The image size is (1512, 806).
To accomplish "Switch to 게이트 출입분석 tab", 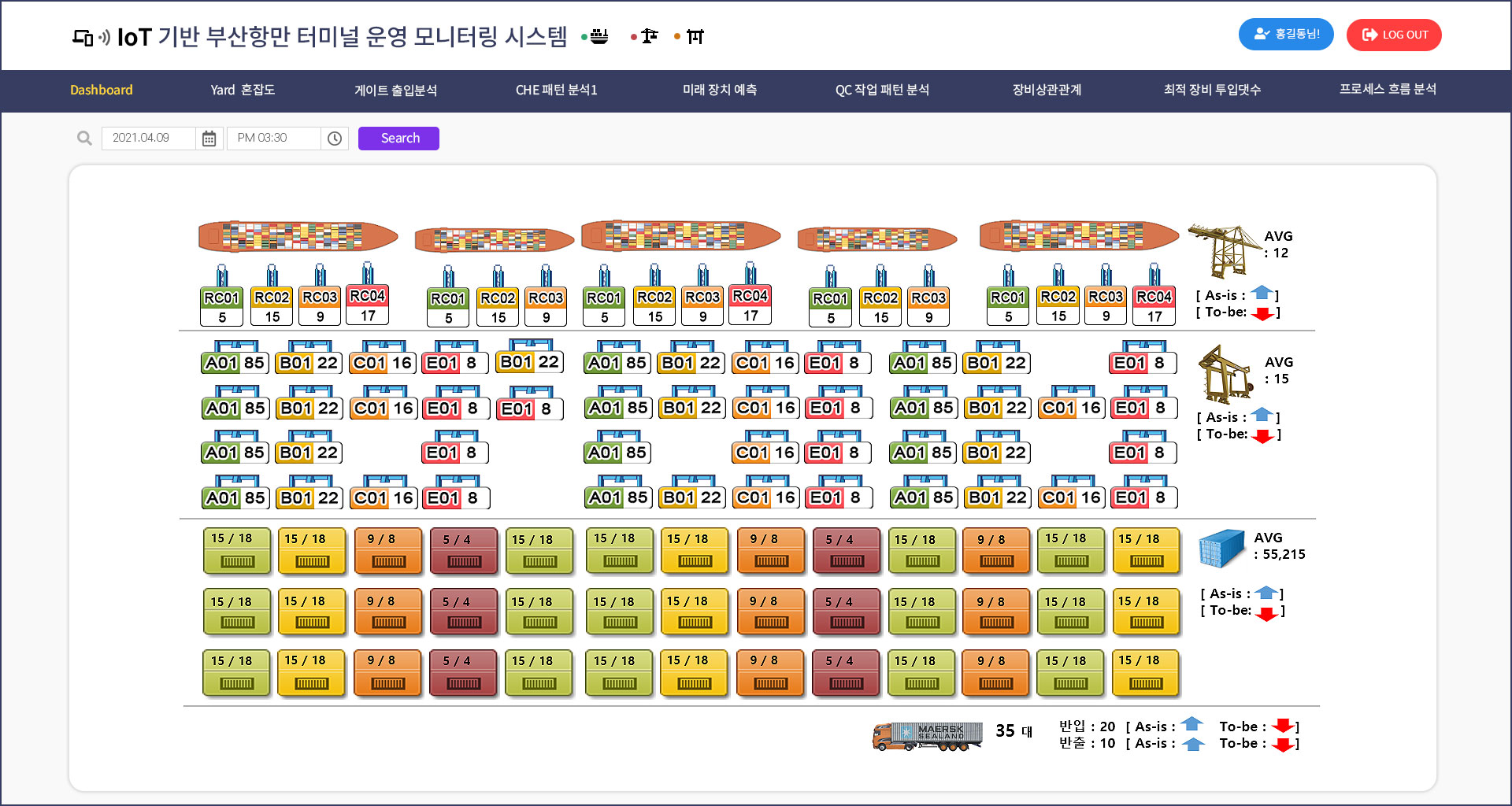I will click(x=395, y=90).
